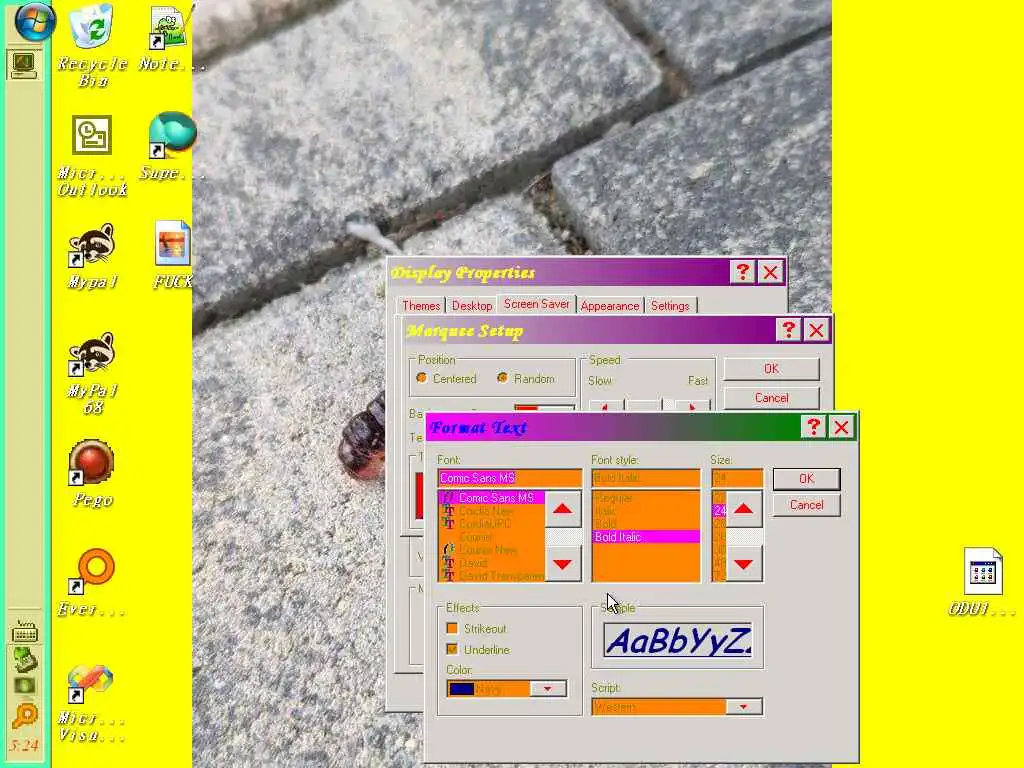Click the AaBbYyZz sample preview box
The height and width of the screenshot is (768, 1024).
(677, 640)
